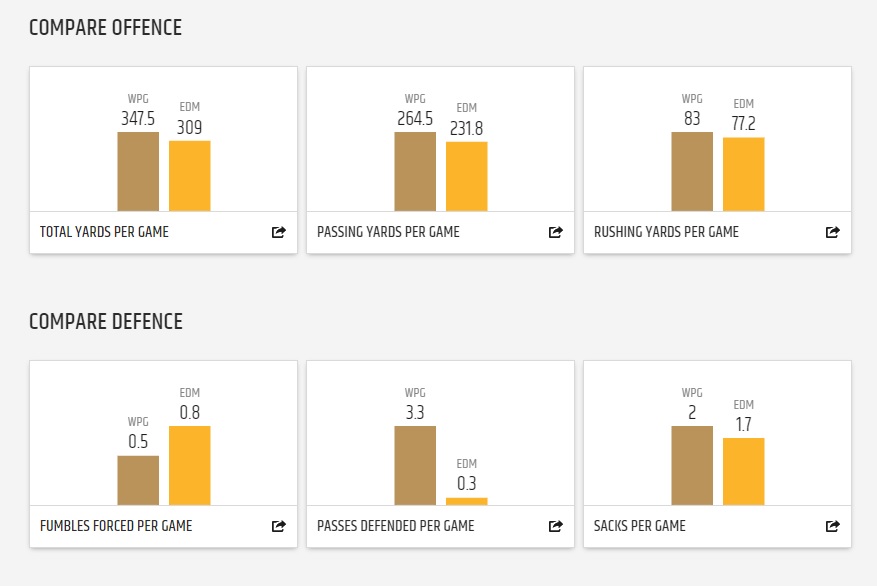Share the Passing Yards Per Game chart

(x=555, y=232)
